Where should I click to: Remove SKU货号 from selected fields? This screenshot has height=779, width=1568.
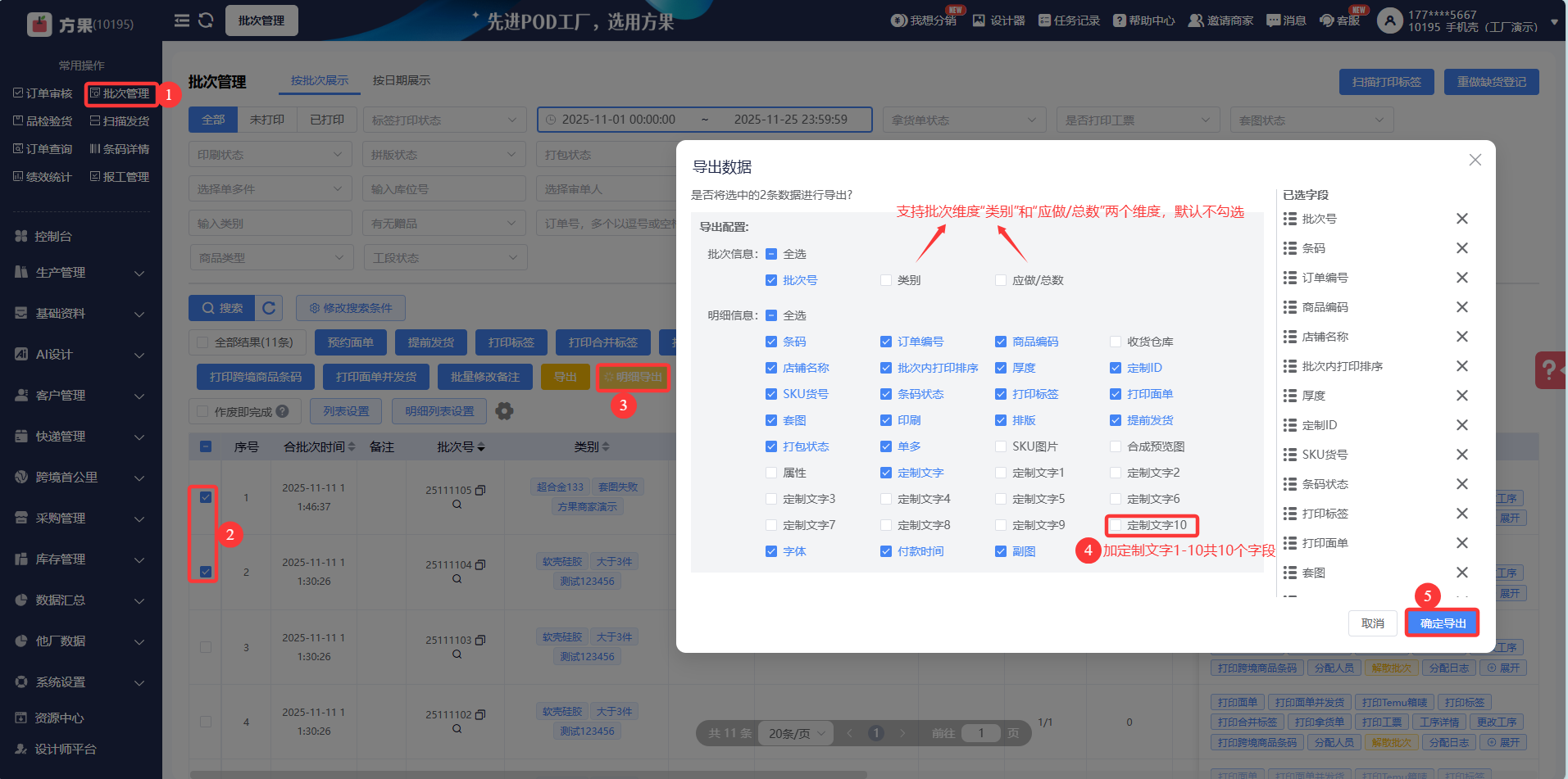1461,455
